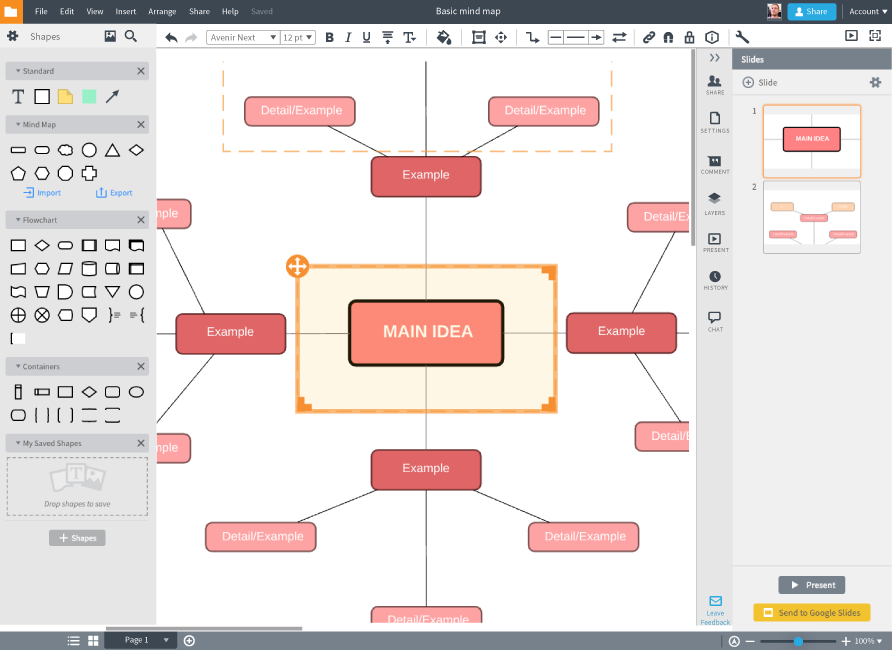Open the font size dropdown
This screenshot has height=650, width=892.
tap(296, 37)
